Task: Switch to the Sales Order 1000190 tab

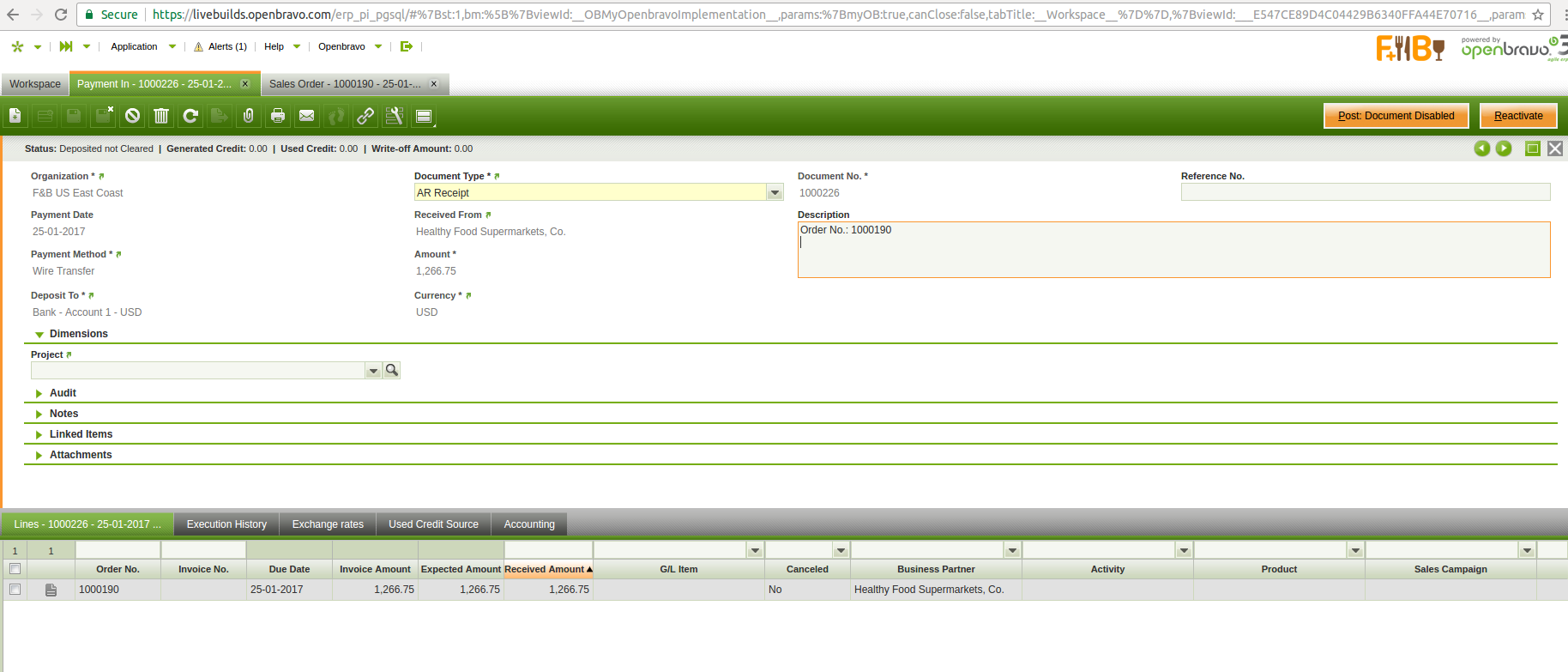Action: 345,84
